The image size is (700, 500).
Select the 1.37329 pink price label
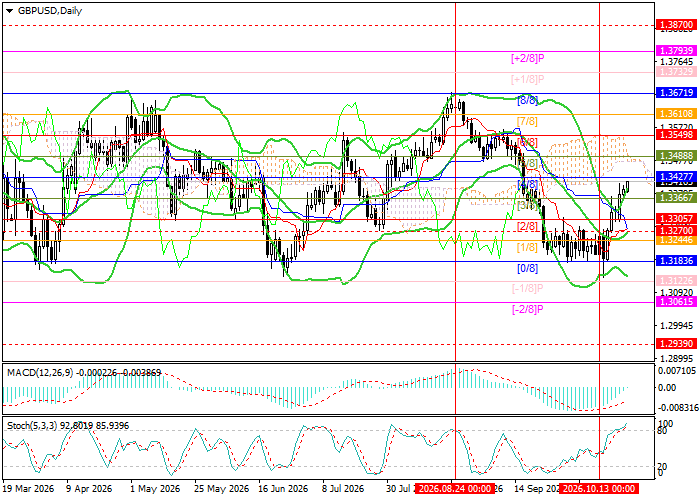(677, 71)
